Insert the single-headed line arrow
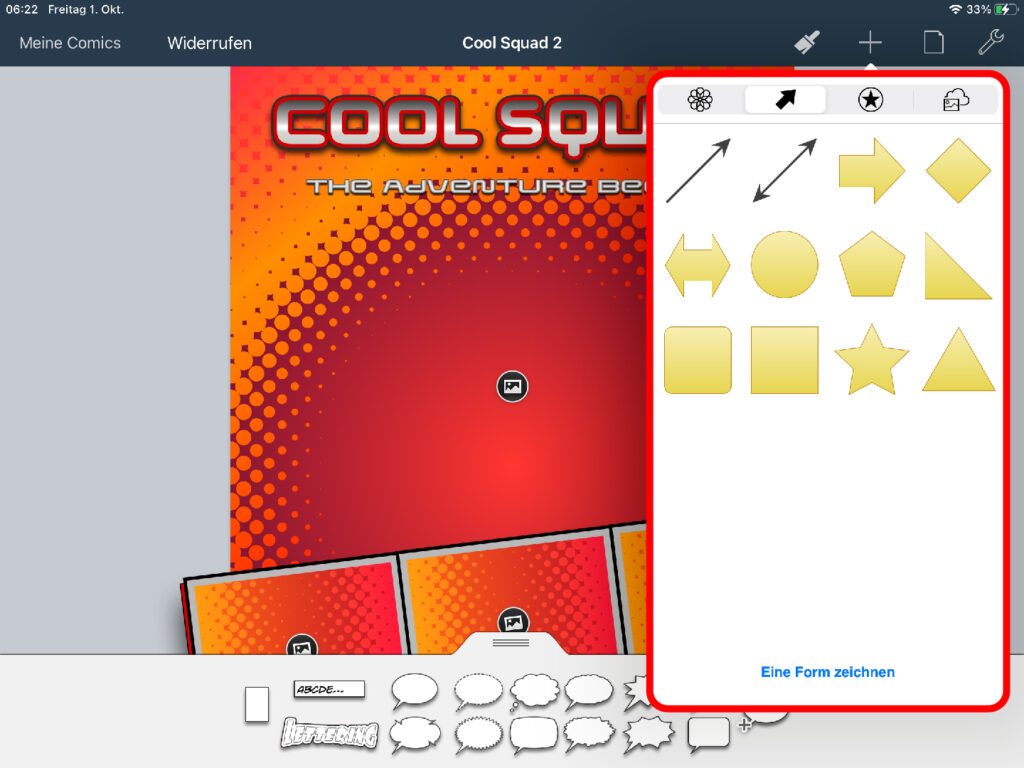Screen dimensions: 1024x768 pos(698,171)
